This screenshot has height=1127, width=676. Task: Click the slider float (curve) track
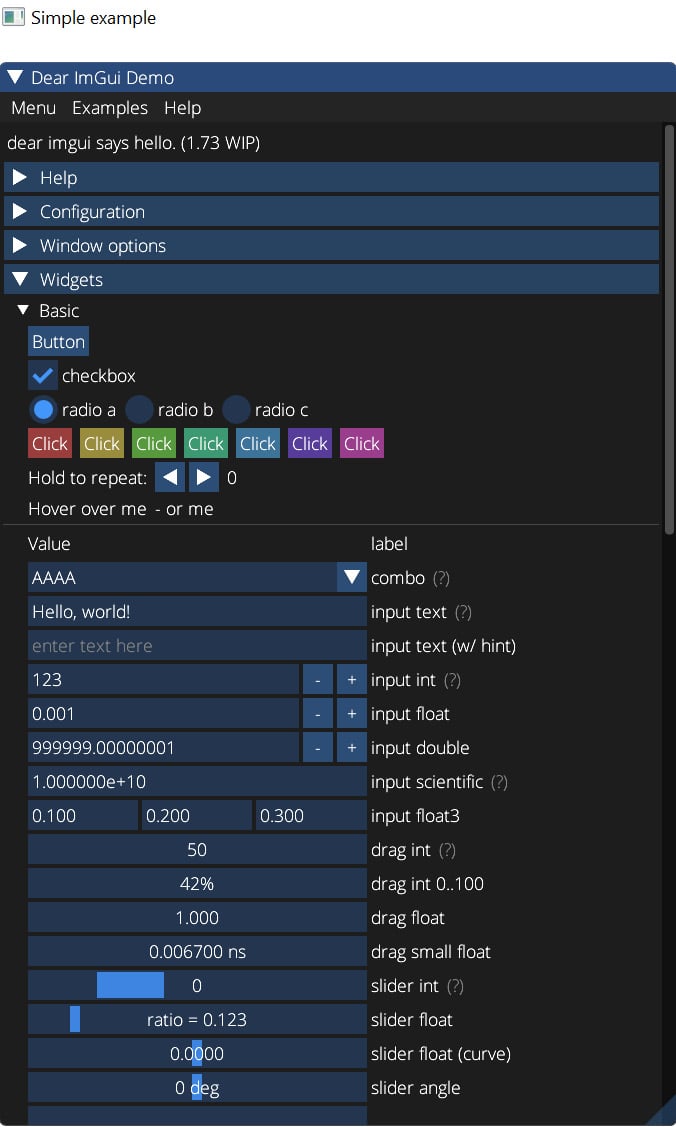click(x=198, y=1054)
